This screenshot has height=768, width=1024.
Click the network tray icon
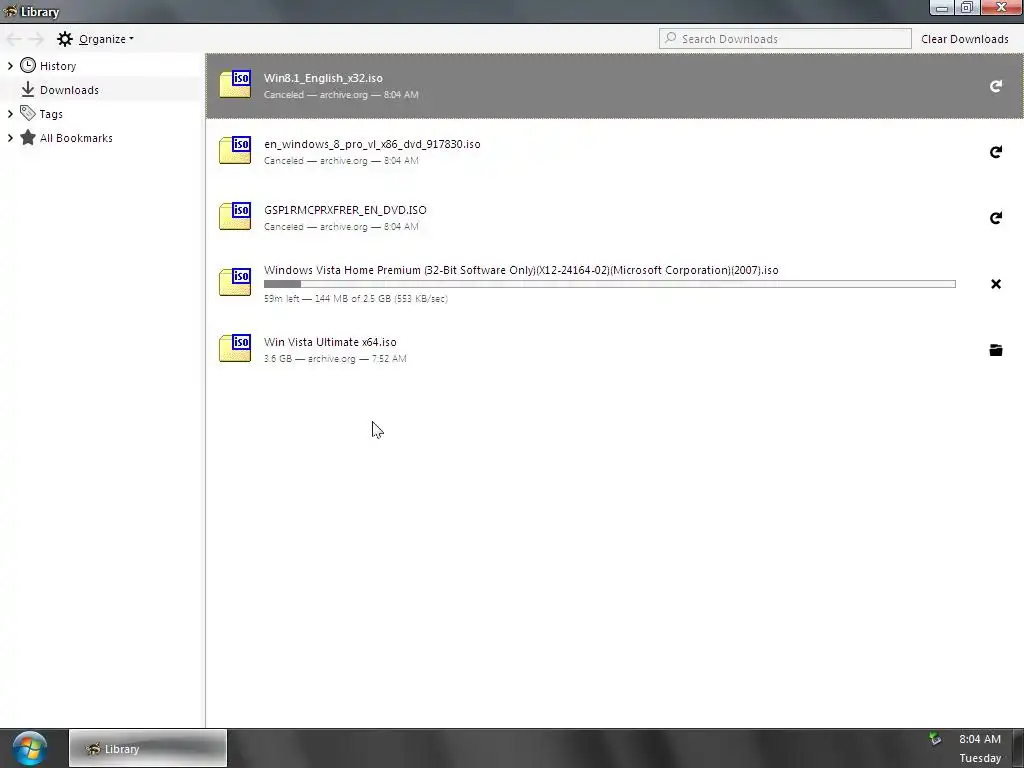[935, 739]
